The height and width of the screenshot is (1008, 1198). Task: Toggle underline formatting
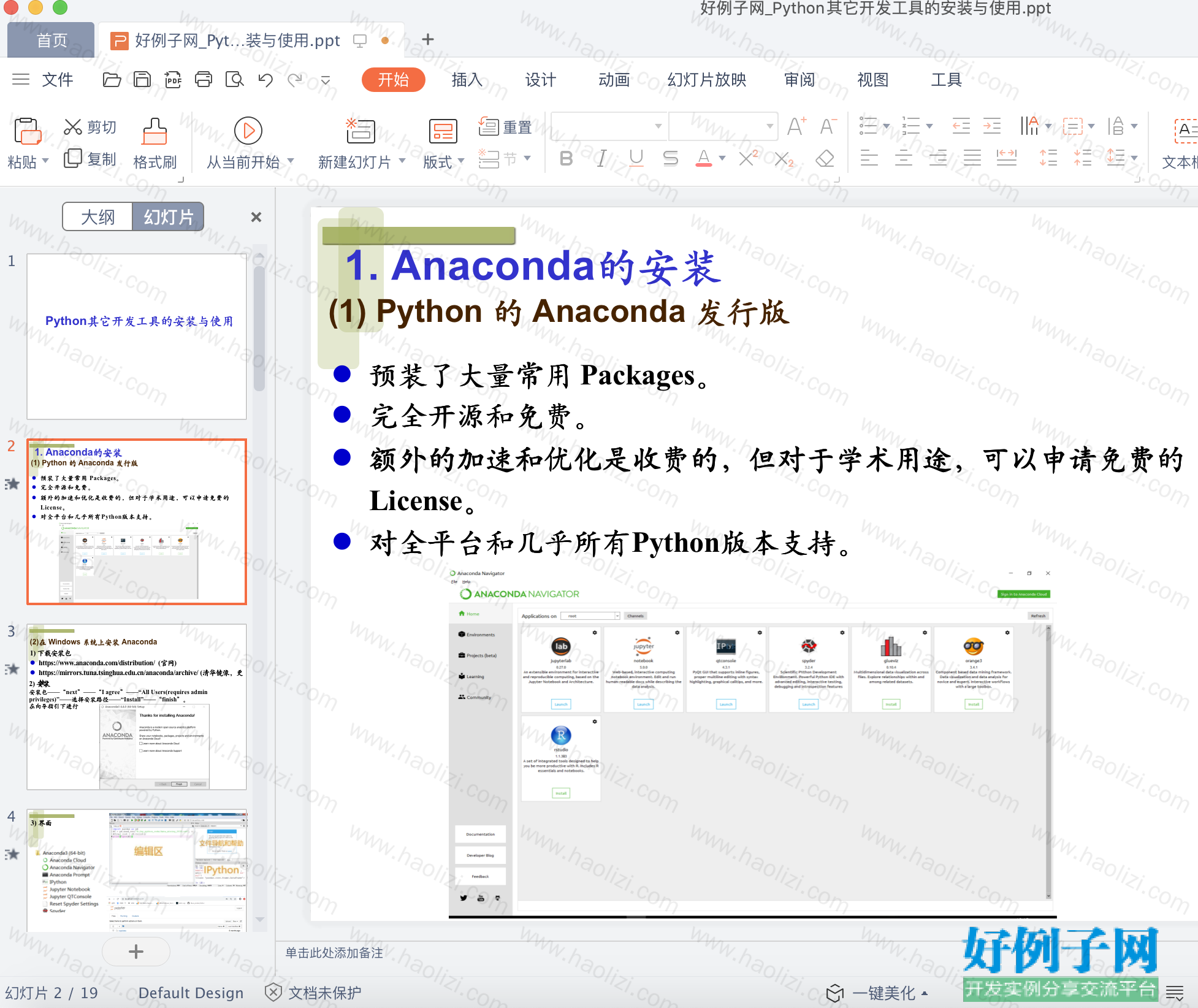pos(636,159)
